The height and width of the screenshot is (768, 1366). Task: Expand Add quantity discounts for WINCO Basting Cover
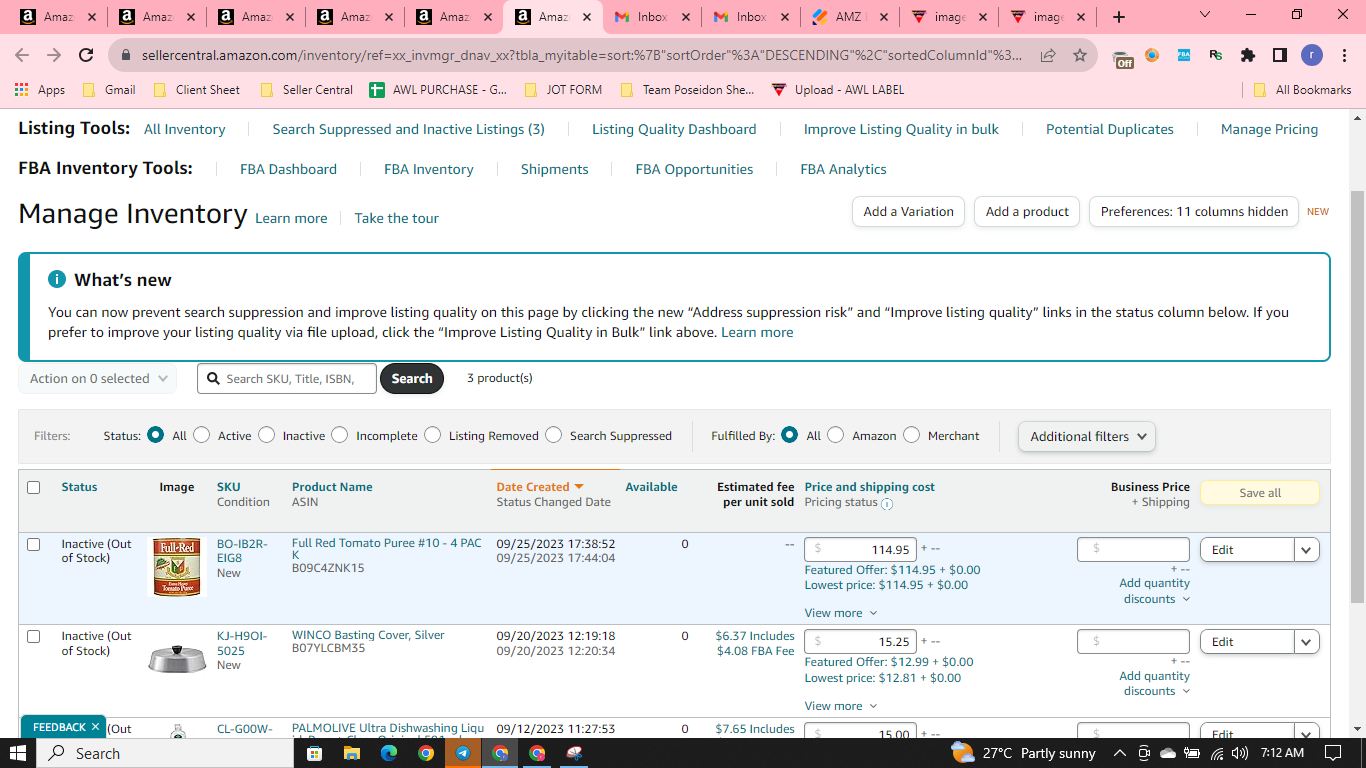(1155, 684)
